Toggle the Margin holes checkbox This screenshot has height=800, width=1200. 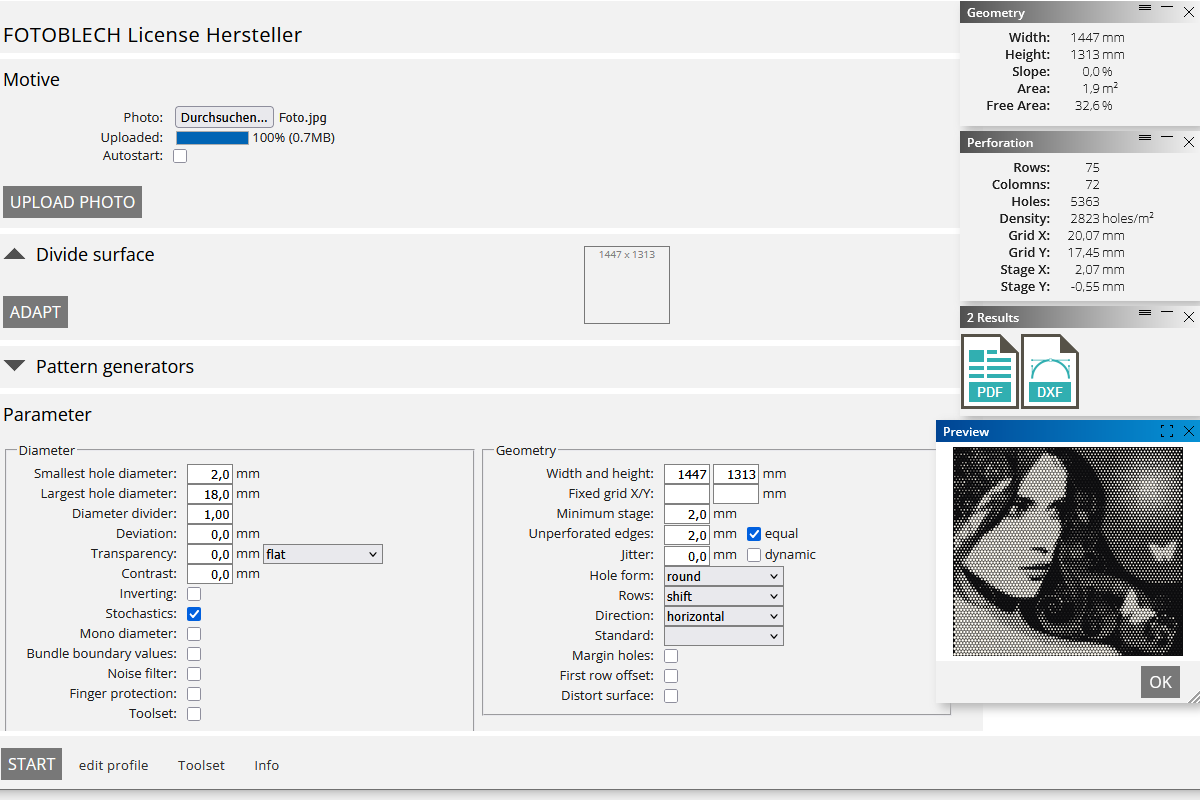point(671,656)
